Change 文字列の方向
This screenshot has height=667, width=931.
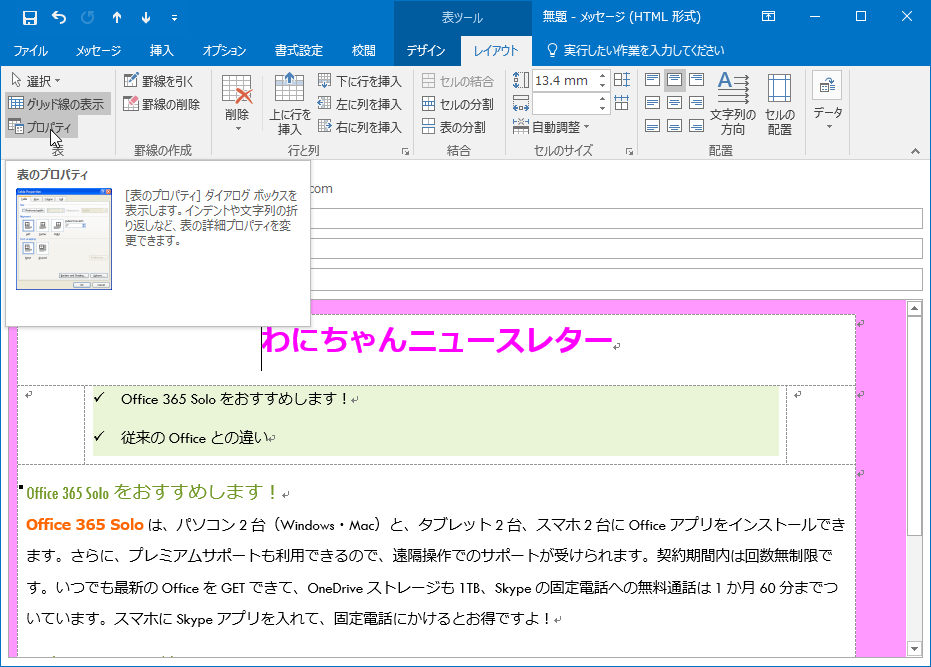click(733, 104)
